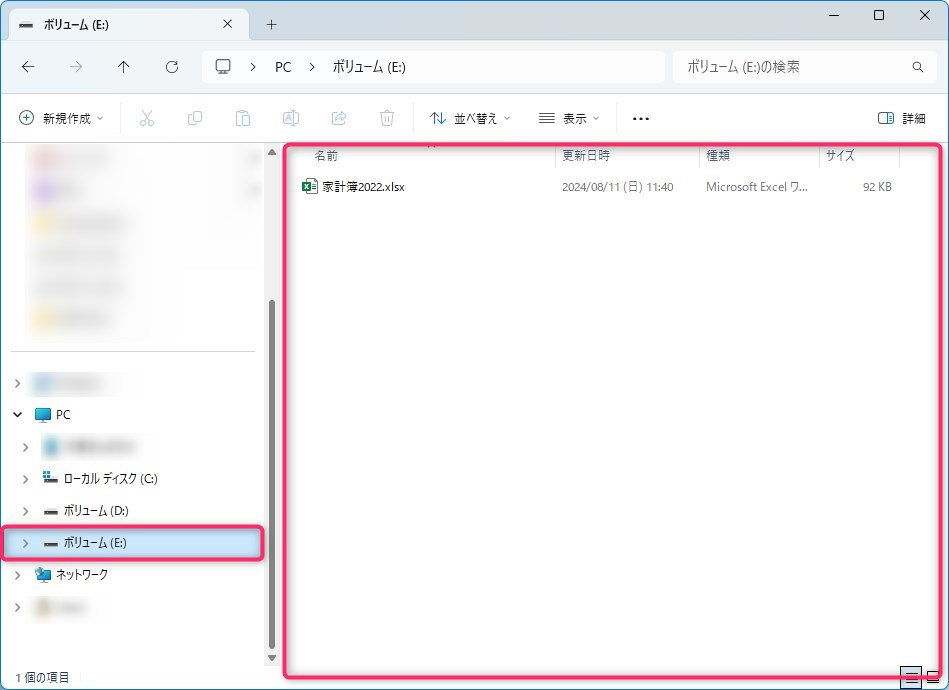Screen dimensions: 949x690
Task: Open the 表示 view dropdown
Action: [x=569, y=118]
